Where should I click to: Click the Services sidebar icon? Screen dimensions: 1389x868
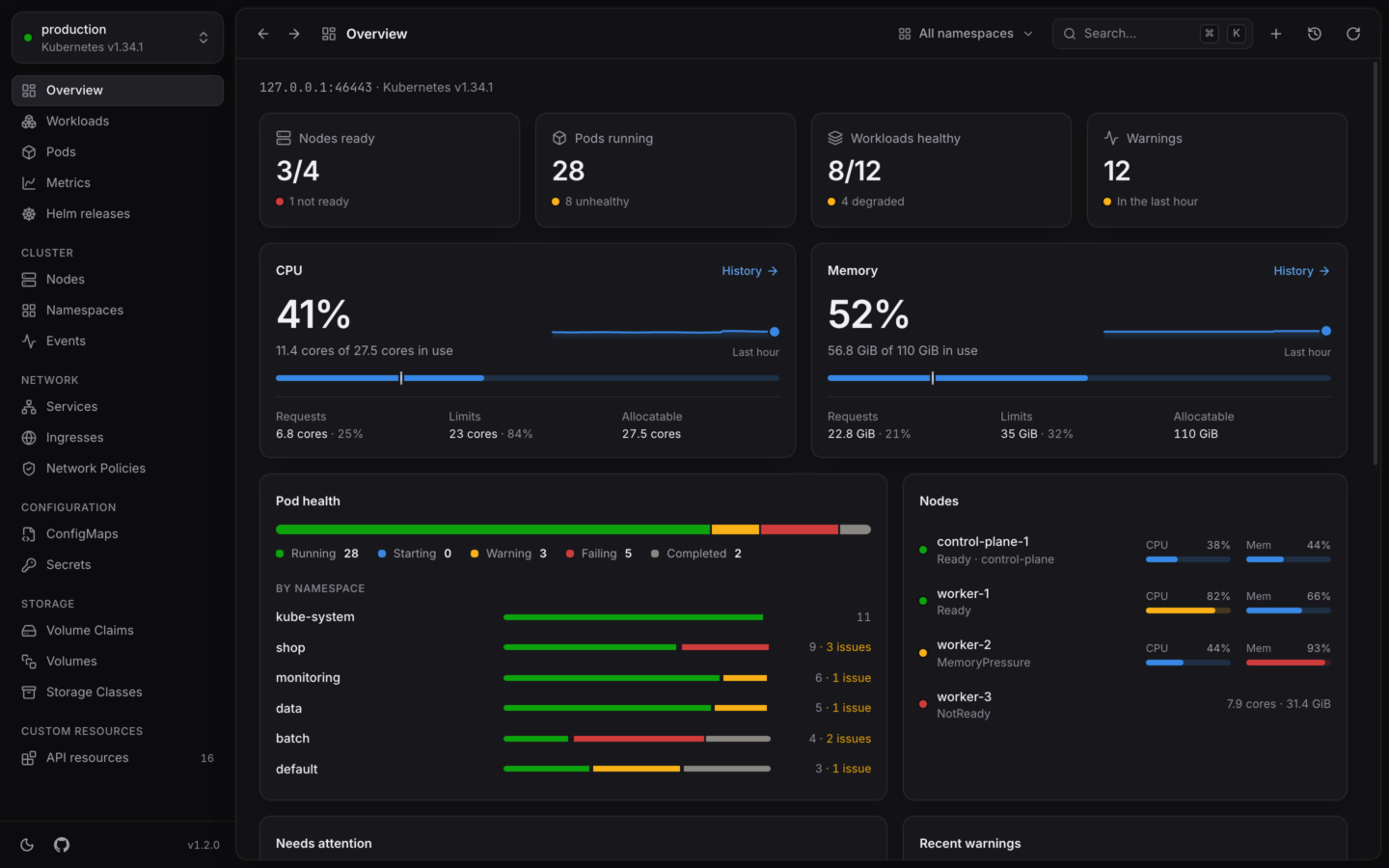[29, 407]
